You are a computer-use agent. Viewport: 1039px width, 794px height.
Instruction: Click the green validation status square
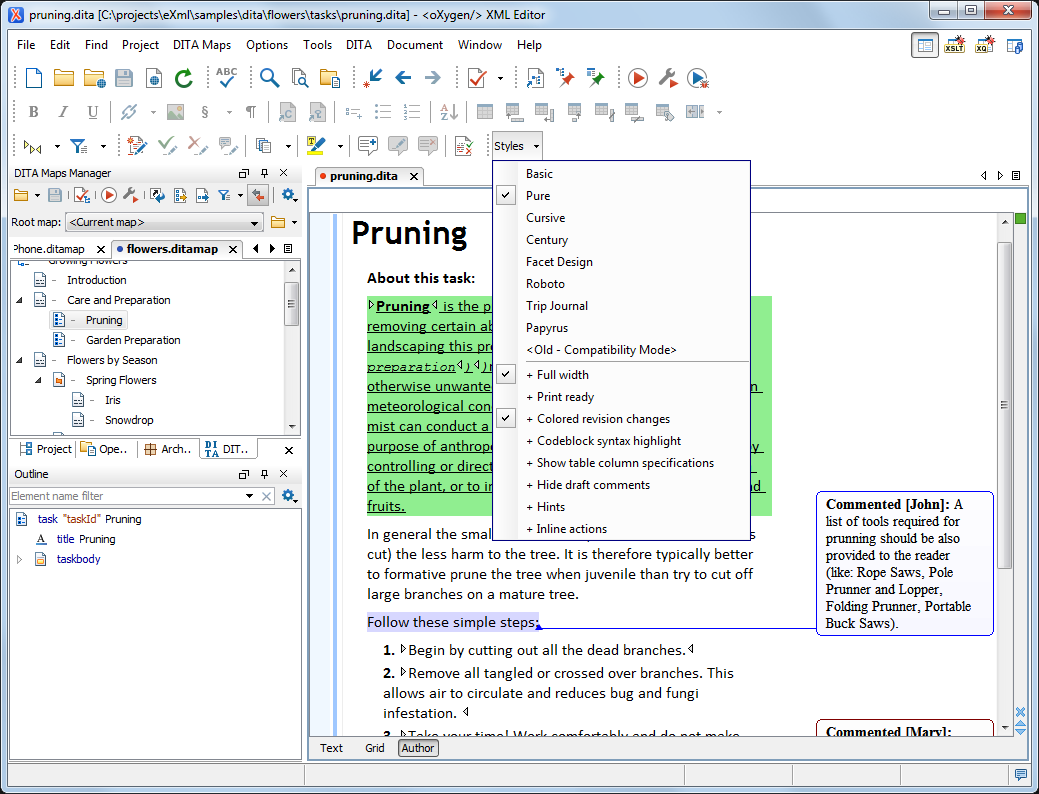[1020, 219]
